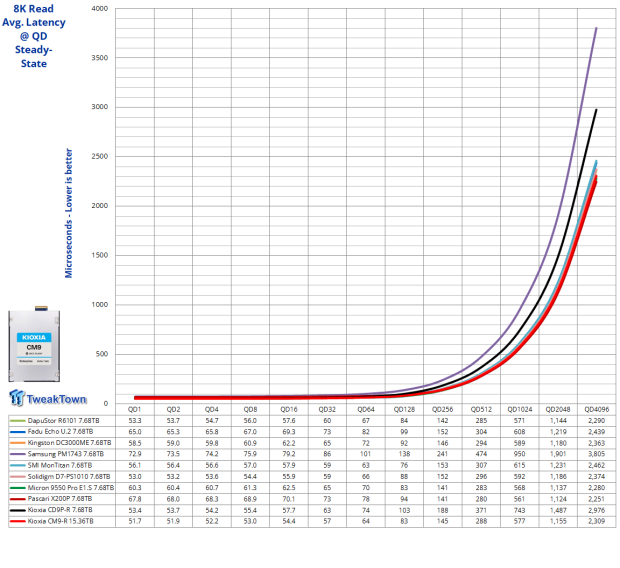Screen dimensions: 620x568
Task: Click the 1000 y-axis tick label
Action: click(100, 305)
